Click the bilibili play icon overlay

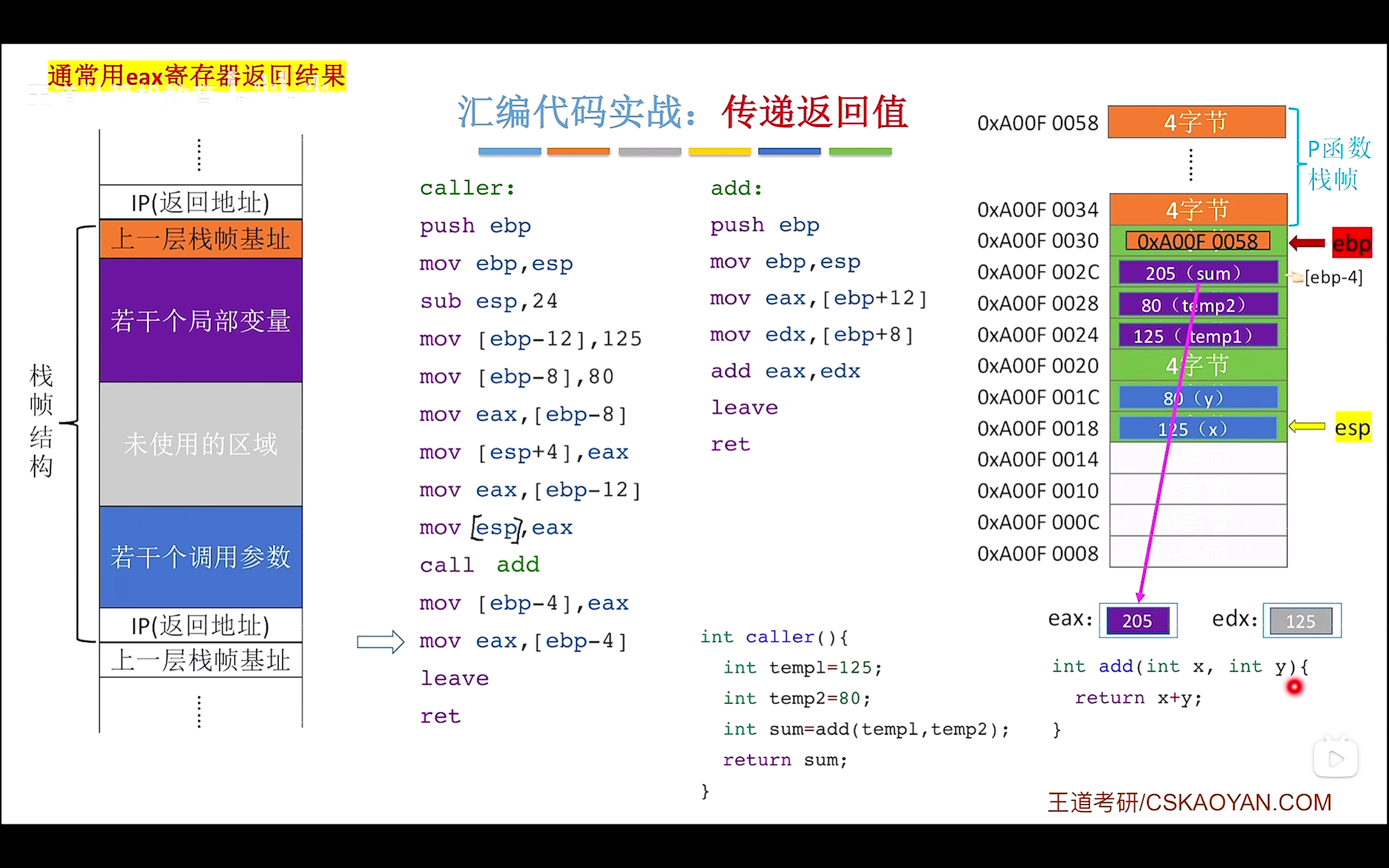1335,759
